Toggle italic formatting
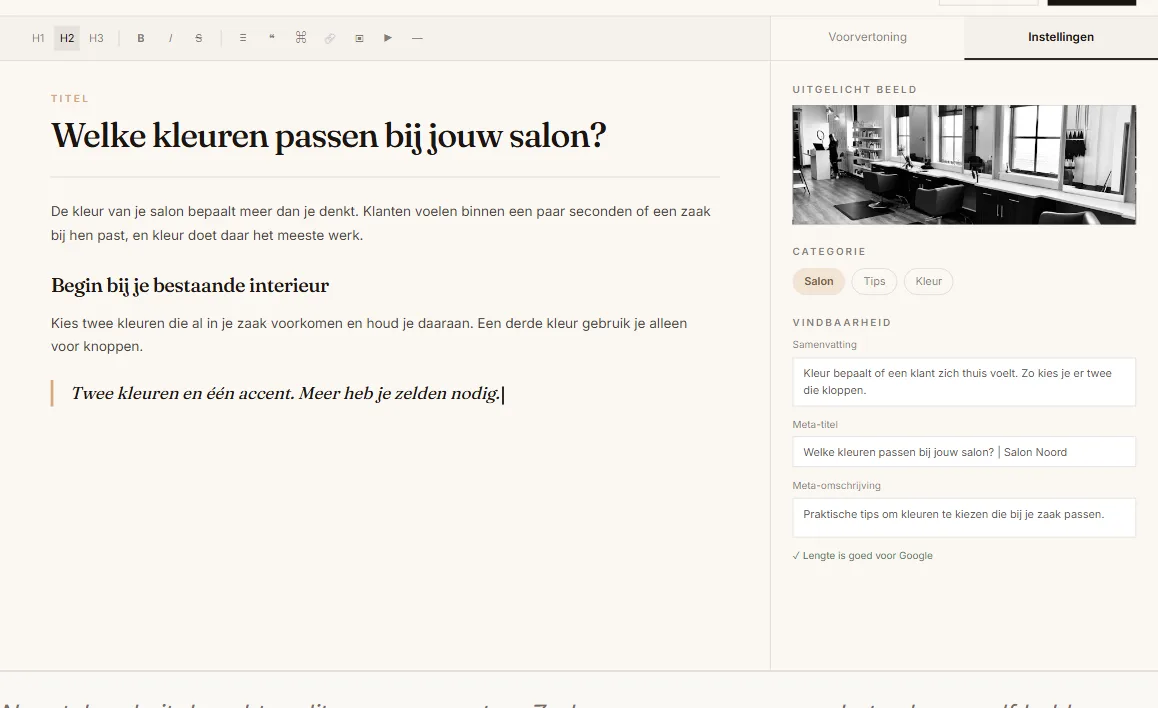 [170, 38]
